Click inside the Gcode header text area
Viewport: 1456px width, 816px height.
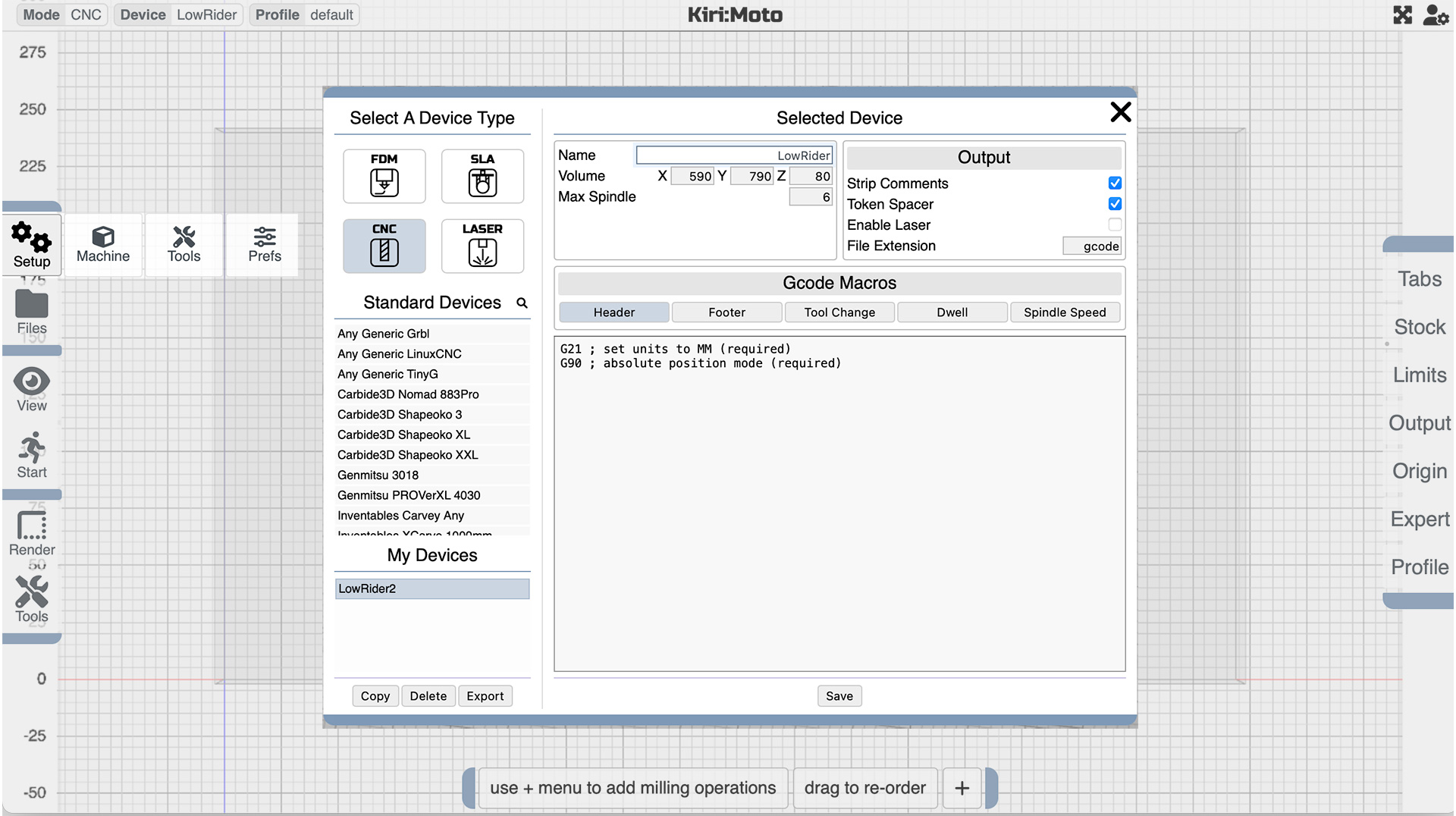[839, 504]
